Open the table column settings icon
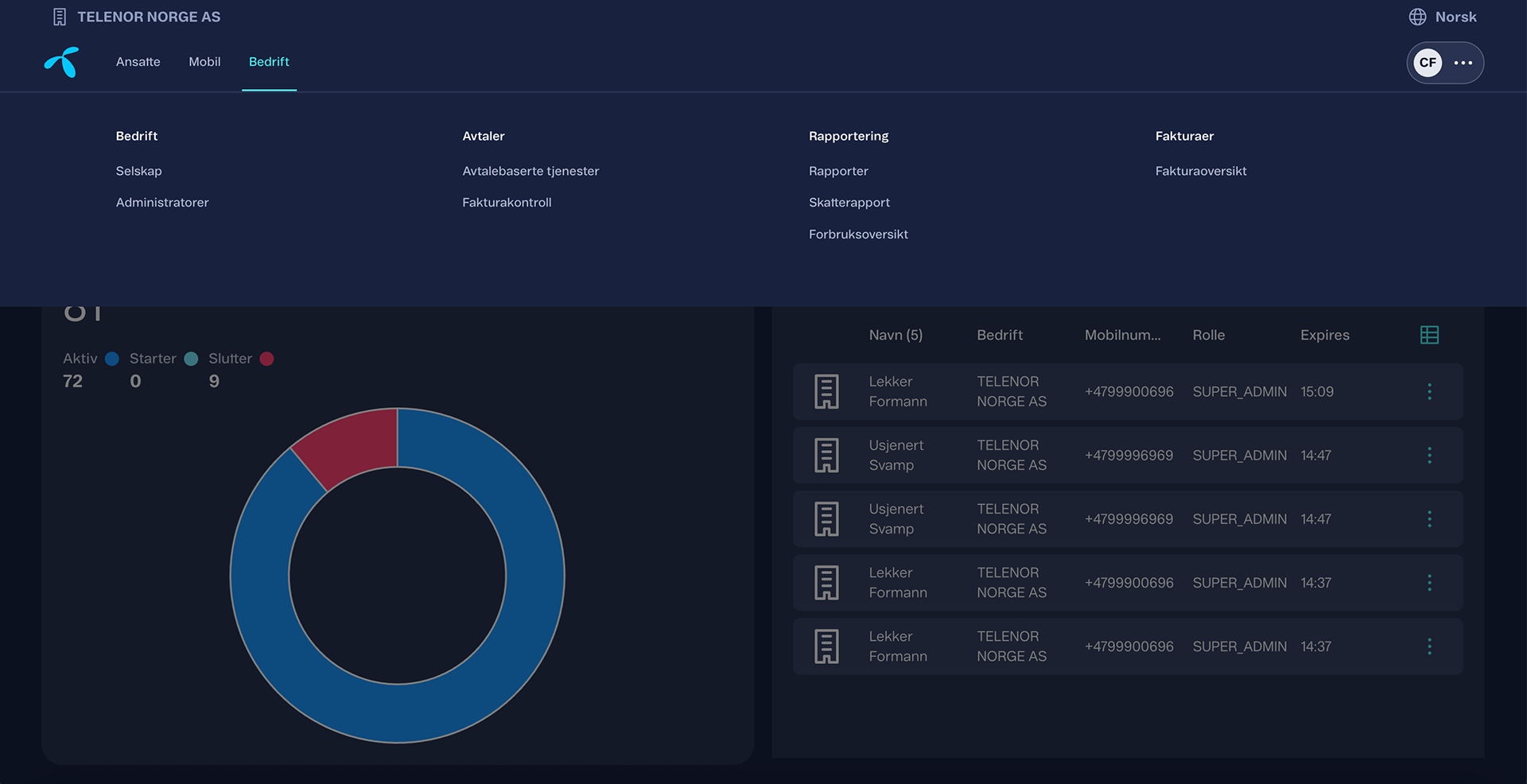The width and height of the screenshot is (1527, 784). (x=1429, y=335)
